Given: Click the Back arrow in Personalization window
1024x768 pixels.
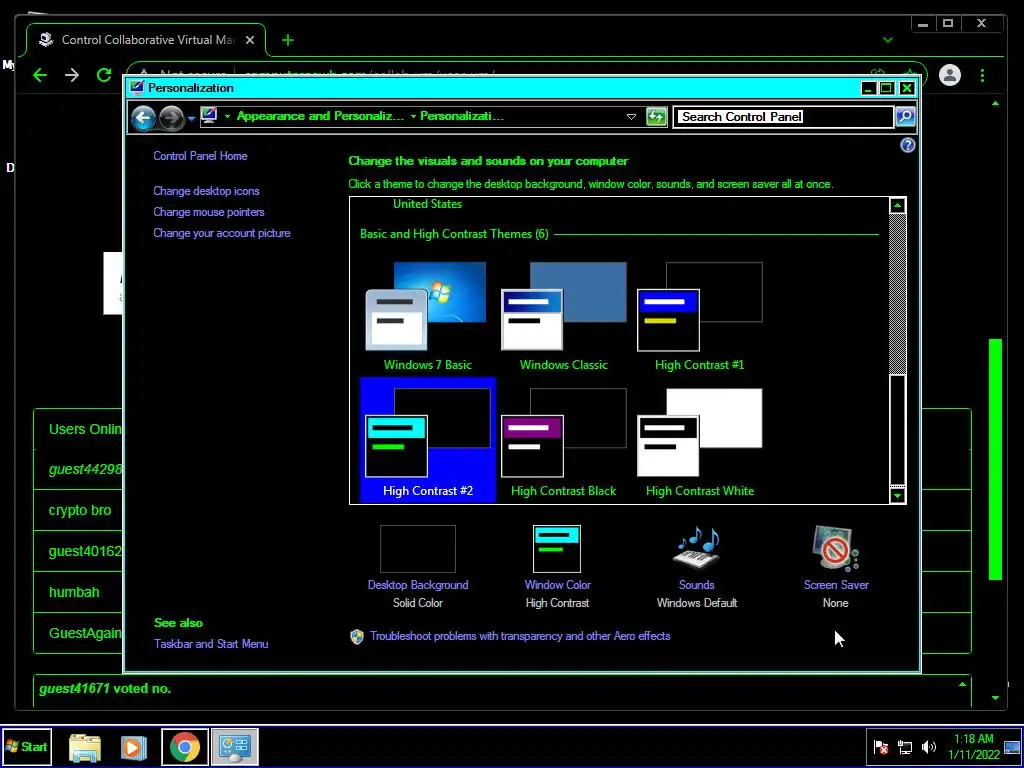Looking at the screenshot, I should tap(143, 118).
